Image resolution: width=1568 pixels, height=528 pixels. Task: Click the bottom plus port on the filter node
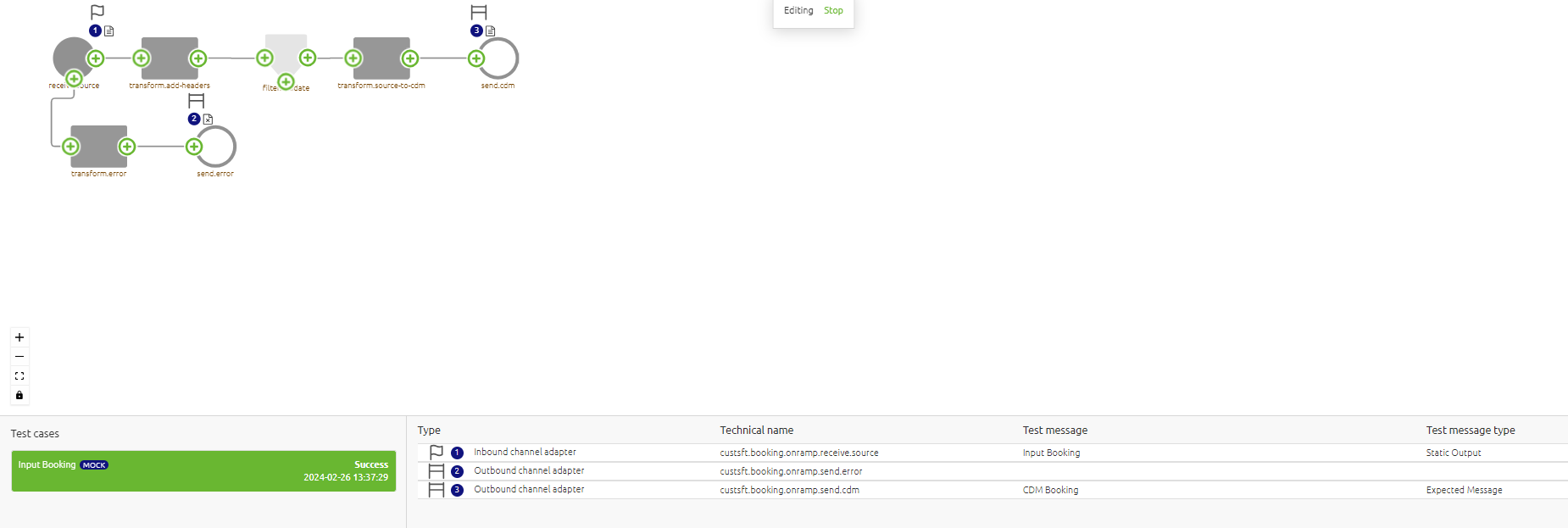[286, 81]
